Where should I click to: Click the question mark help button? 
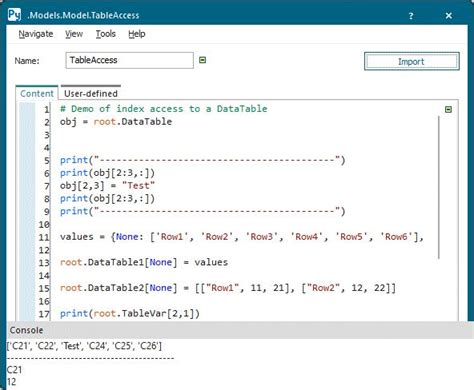(x=411, y=16)
